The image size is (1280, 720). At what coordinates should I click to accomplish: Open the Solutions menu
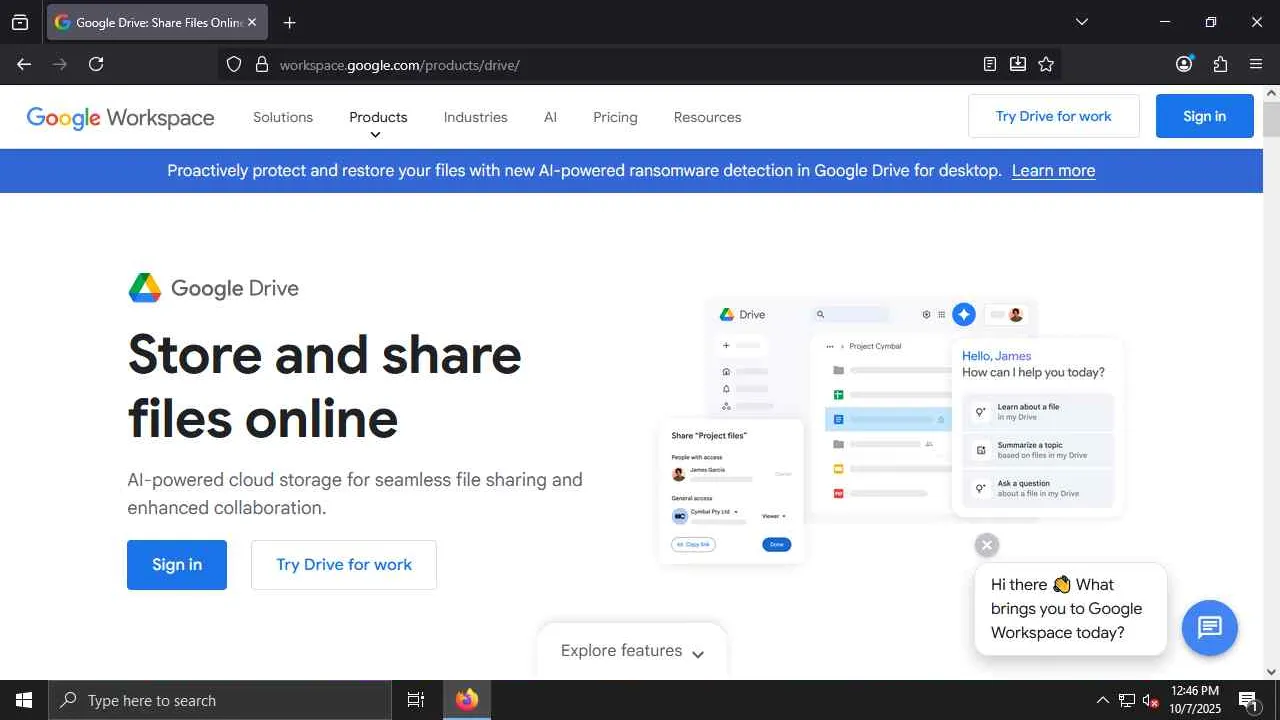click(283, 117)
